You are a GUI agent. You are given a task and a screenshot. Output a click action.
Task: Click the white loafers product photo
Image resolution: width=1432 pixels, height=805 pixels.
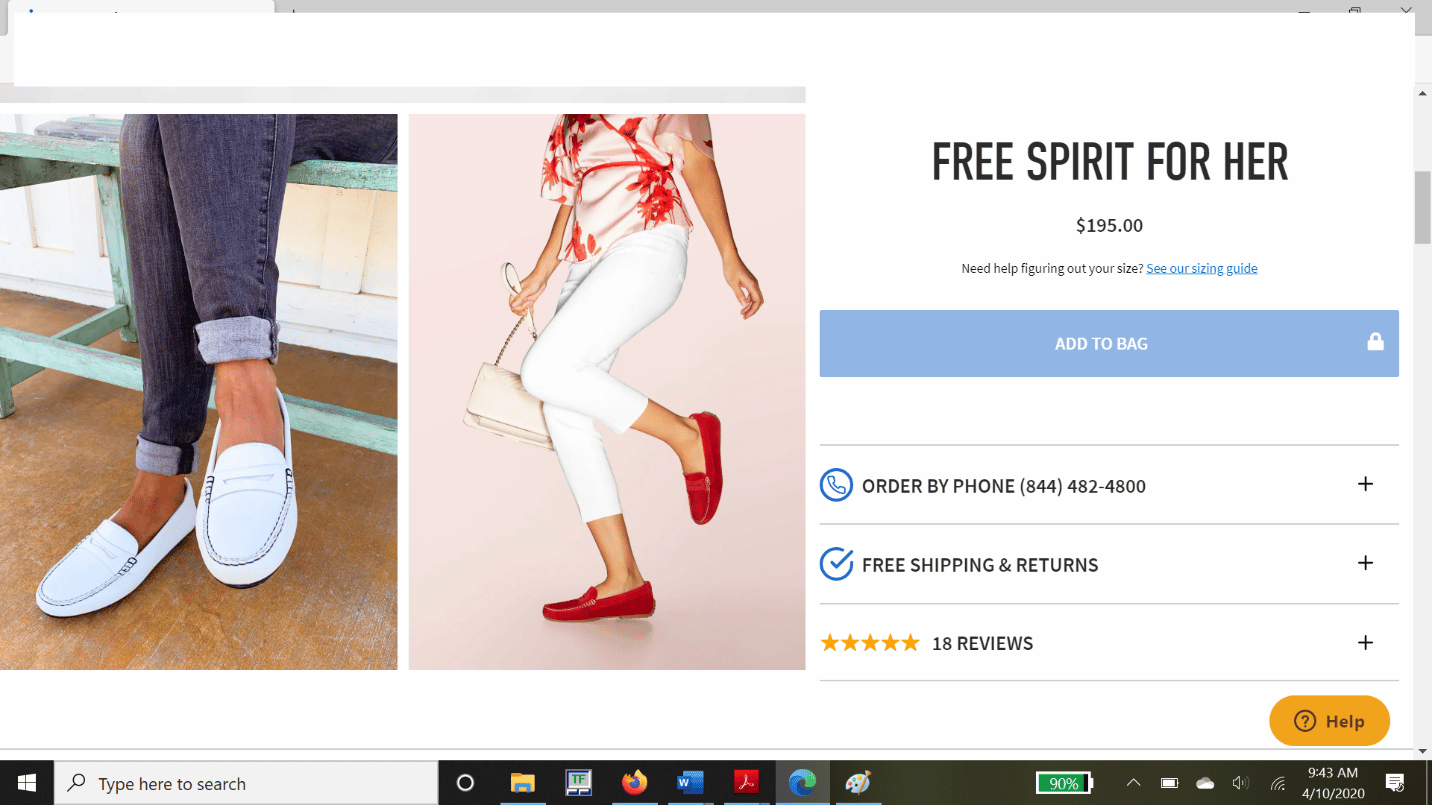pos(198,391)
